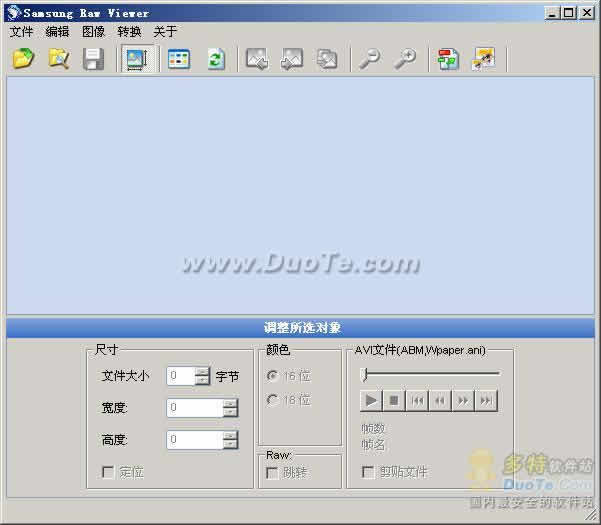The image size is (601, 525).
Task: Click the red-green file convert icon
Action: 448,59
